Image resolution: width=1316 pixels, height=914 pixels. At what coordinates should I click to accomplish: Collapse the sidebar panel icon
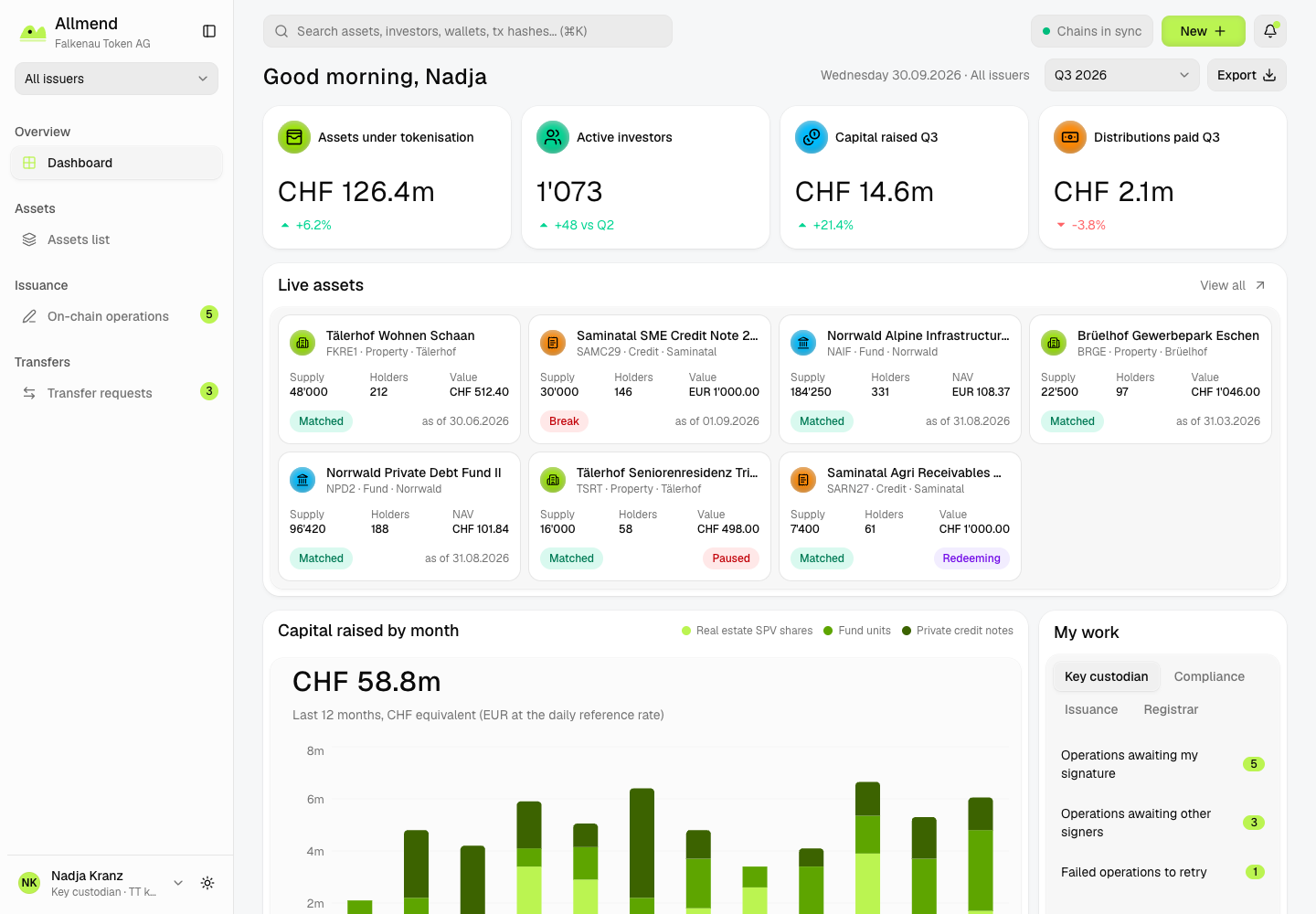click(209, 31)
